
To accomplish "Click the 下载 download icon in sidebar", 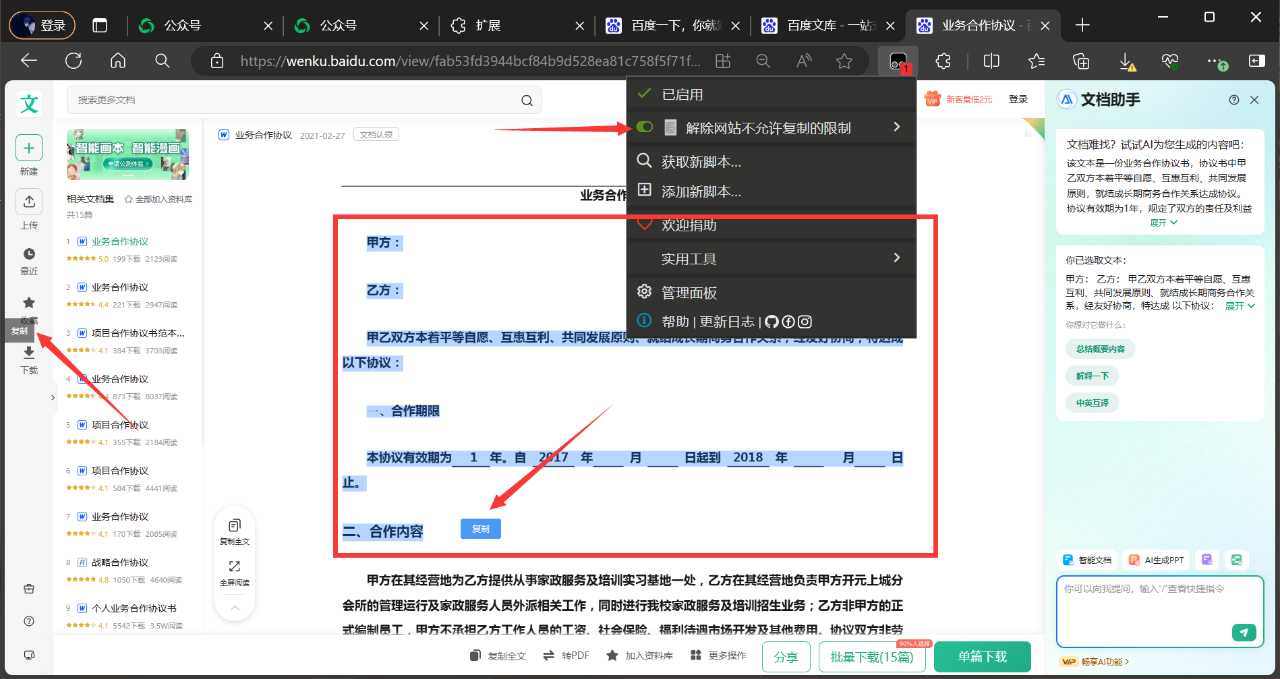I will click(29, 352).
